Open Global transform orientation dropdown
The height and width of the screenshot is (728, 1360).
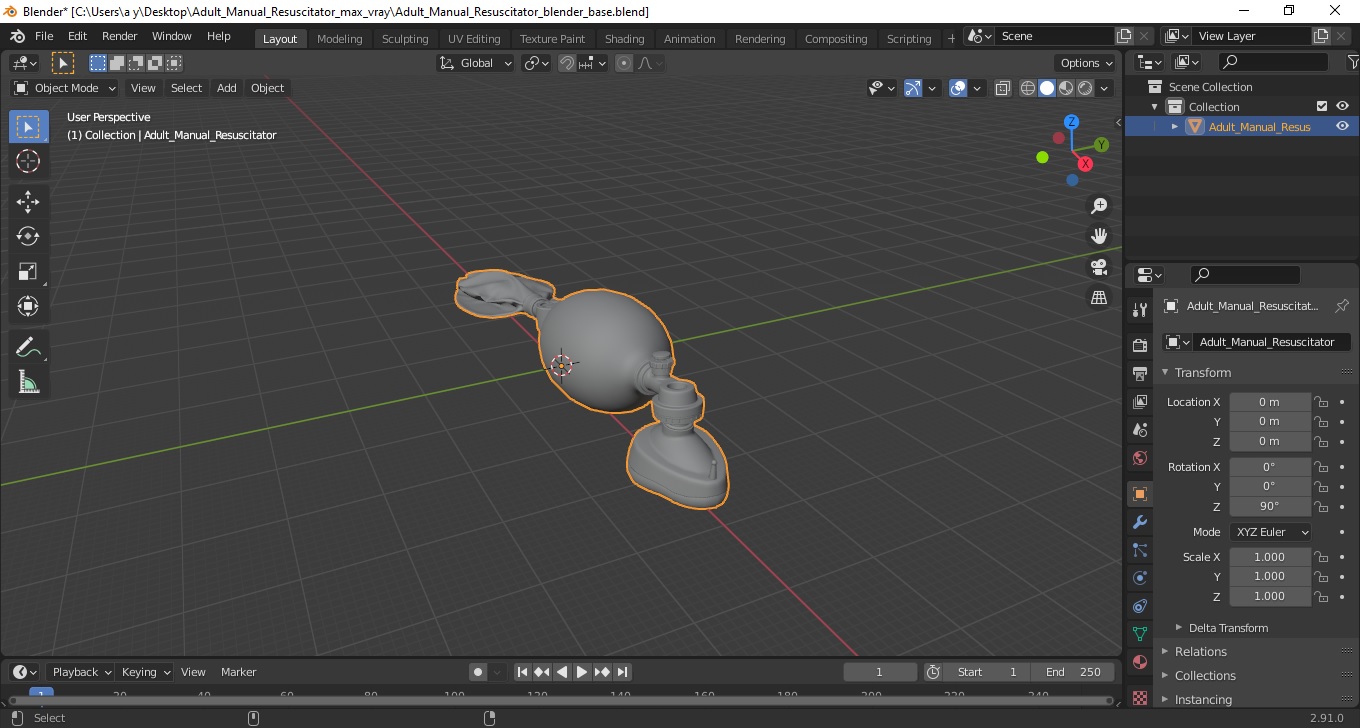[476, 63]
